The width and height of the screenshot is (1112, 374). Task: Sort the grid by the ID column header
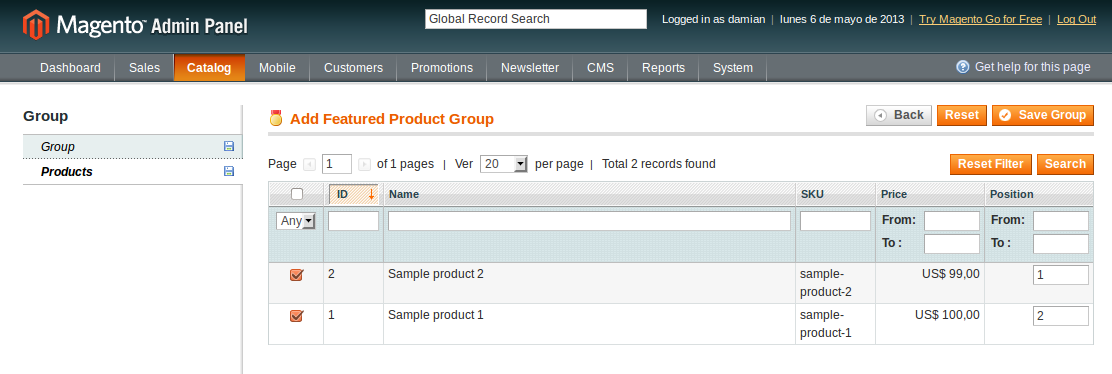(353, 194)
